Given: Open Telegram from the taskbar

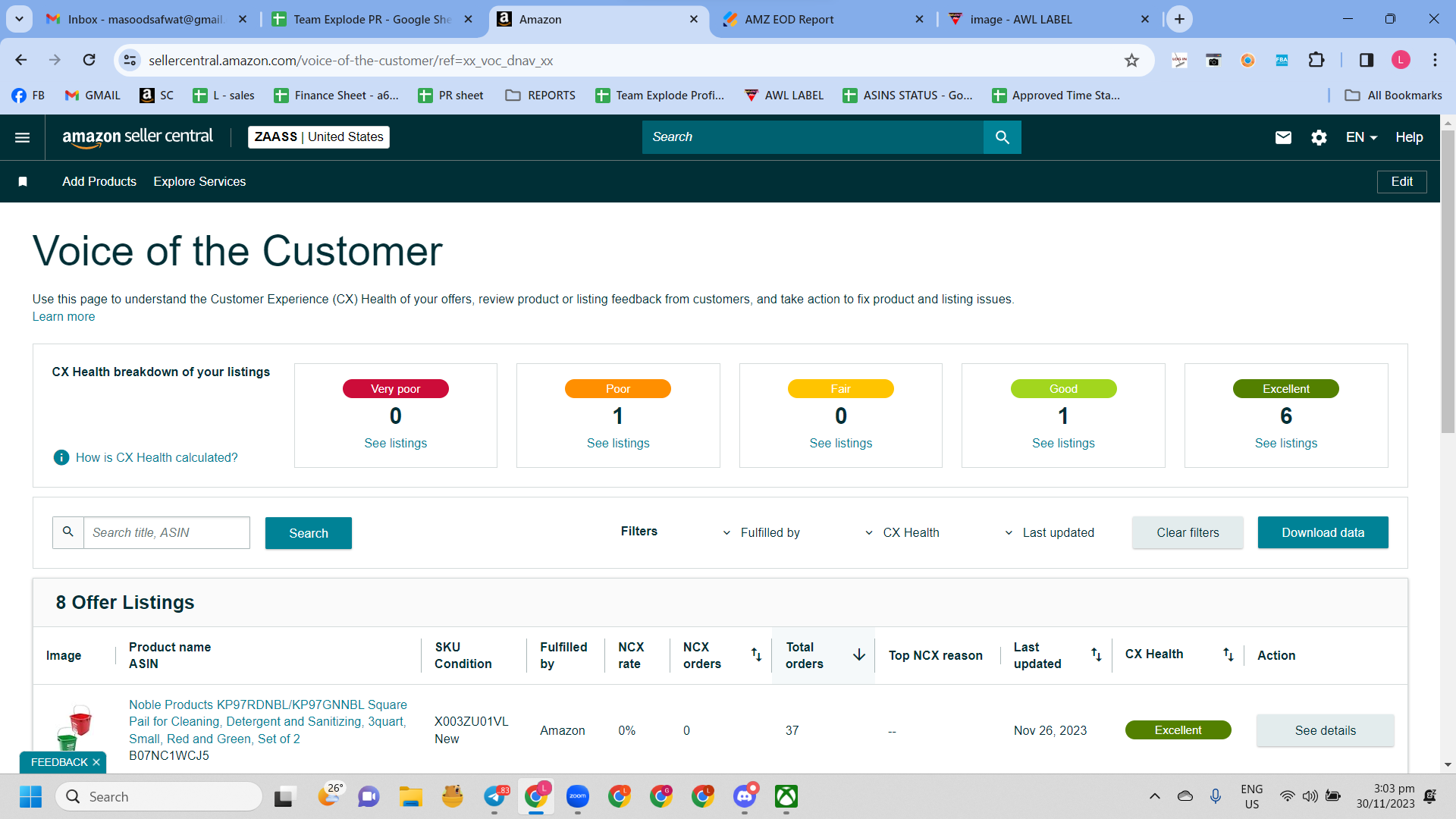Looking at the screenshot, I should point(494,796).
